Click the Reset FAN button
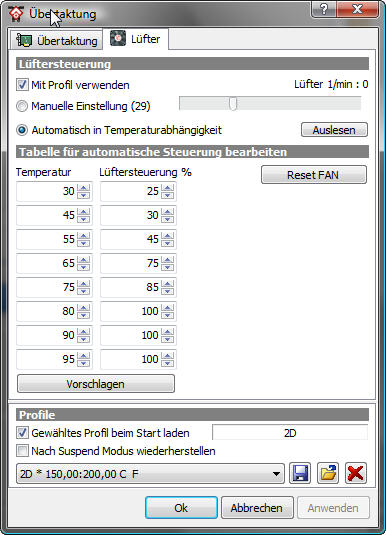This screenshot has width=386, height=535. click(x=314, y=175)
